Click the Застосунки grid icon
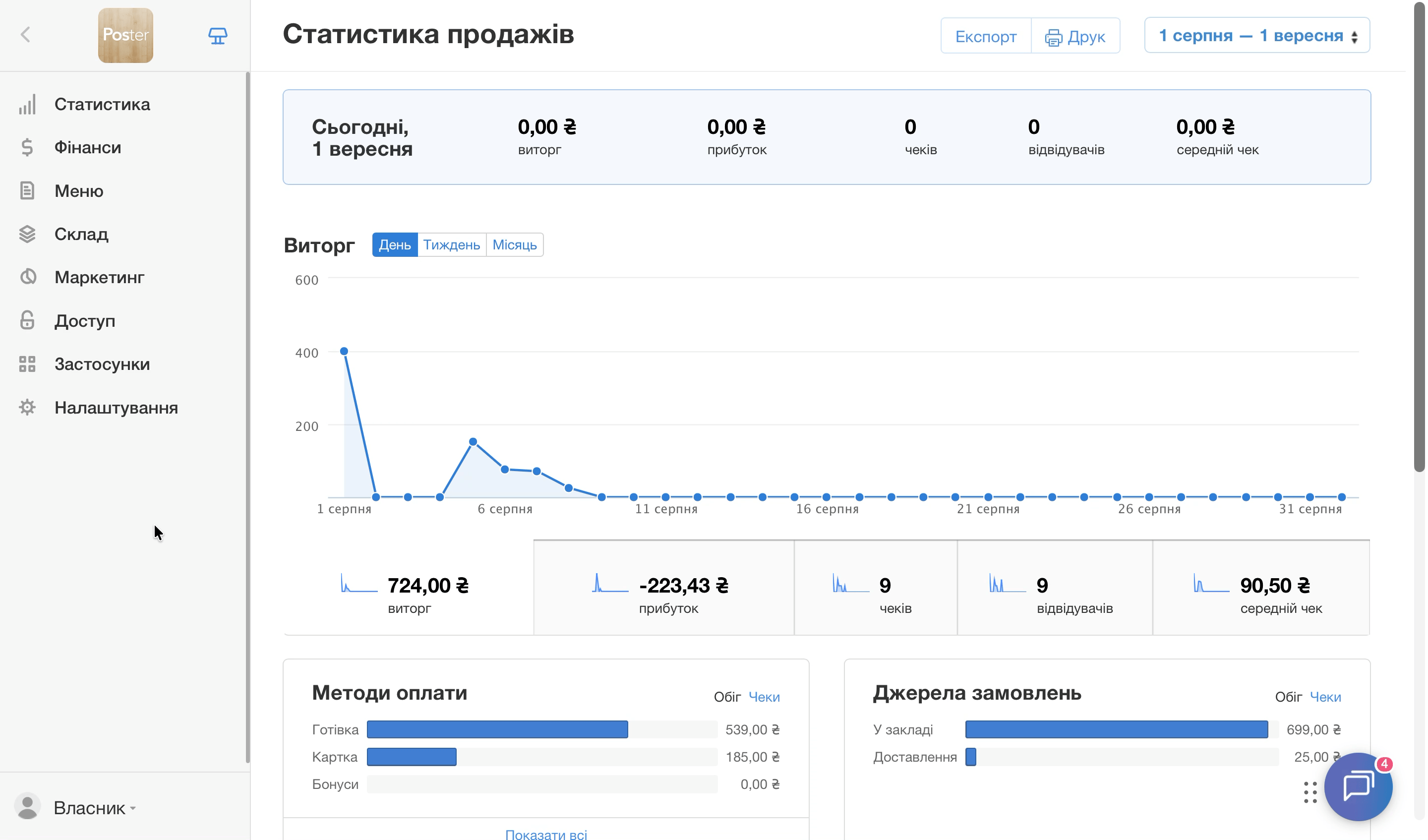Screen dimensions: 1428x840 [x=27, y=364]
